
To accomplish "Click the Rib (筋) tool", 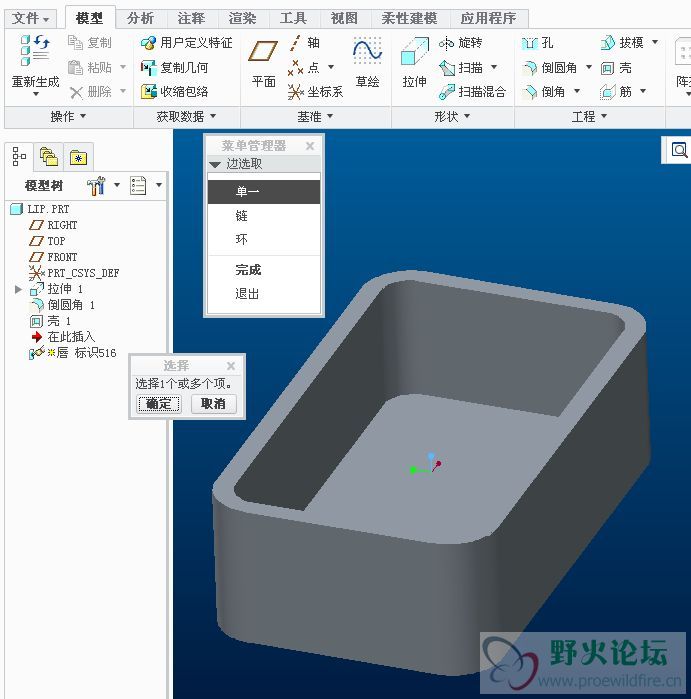I will pyautogui.click(x=616, y=91).
